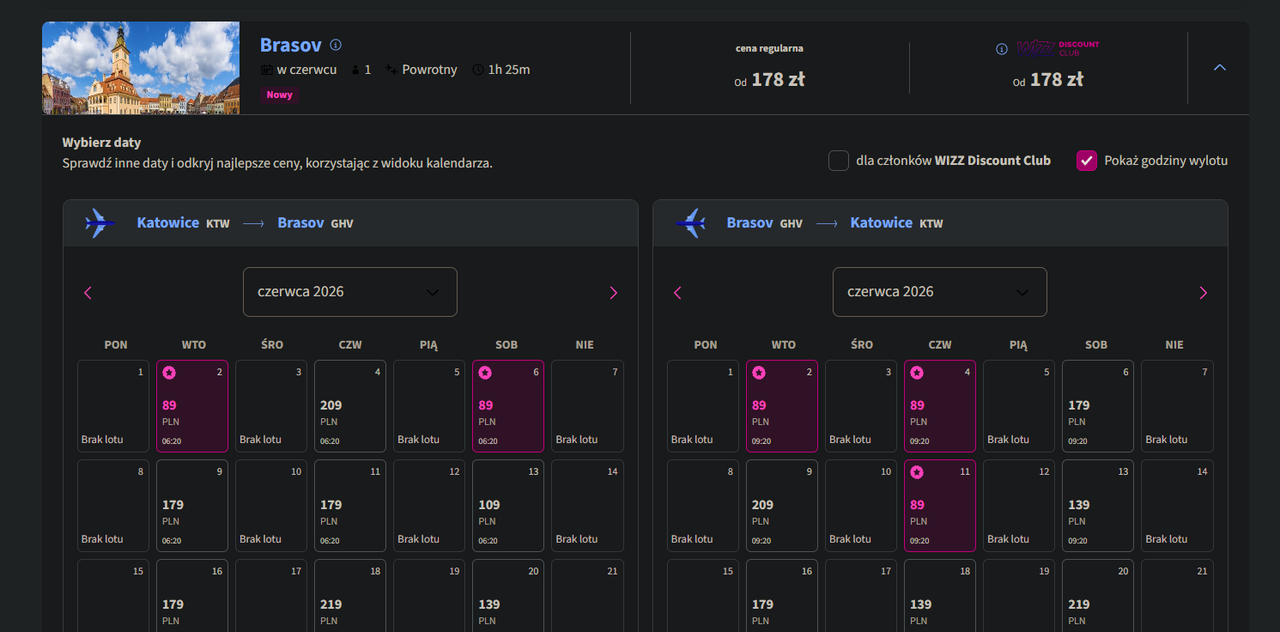1280x632 pixels.
Task: Click 09:20 departure time on return June 6
Action: 1078,441
